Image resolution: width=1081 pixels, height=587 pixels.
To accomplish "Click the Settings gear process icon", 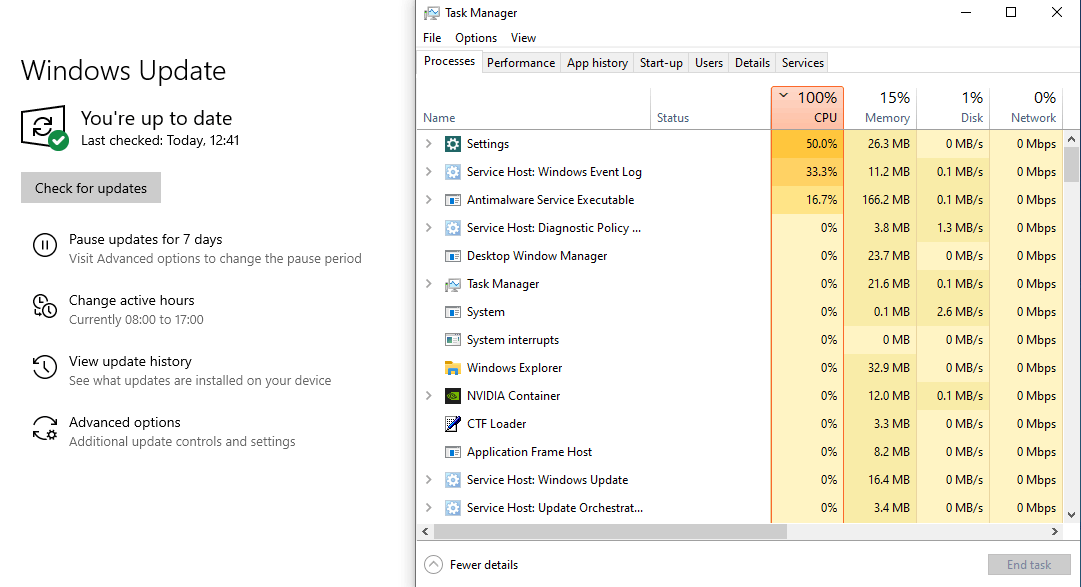I will click(452, 143).
